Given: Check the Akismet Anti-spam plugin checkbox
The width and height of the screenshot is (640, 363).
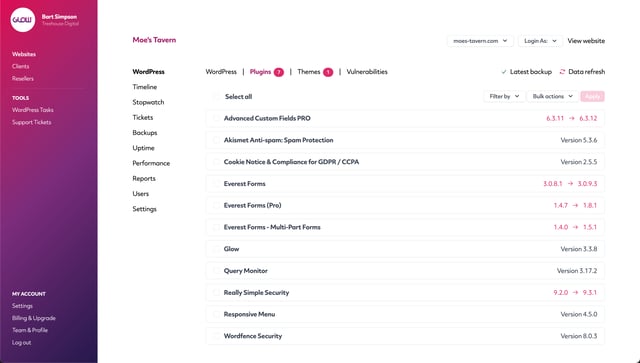Looking at the screenshot, I should [216, 140].
